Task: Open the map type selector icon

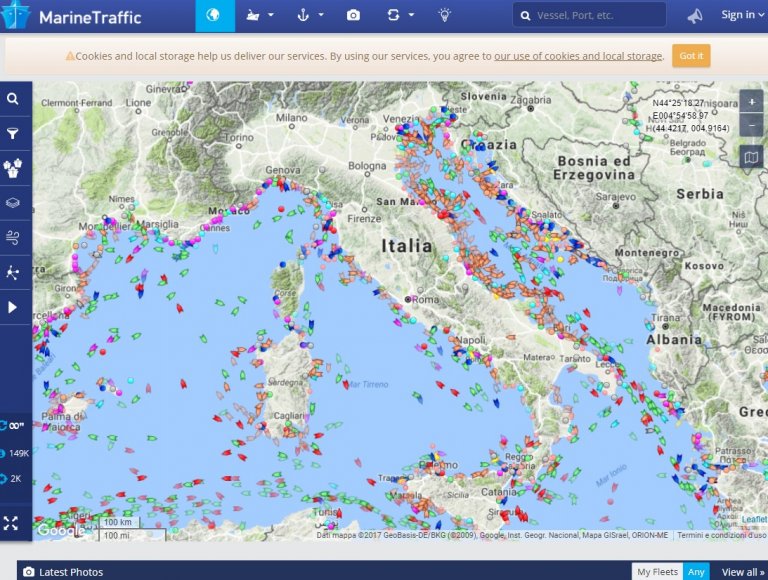Action: 751,157
